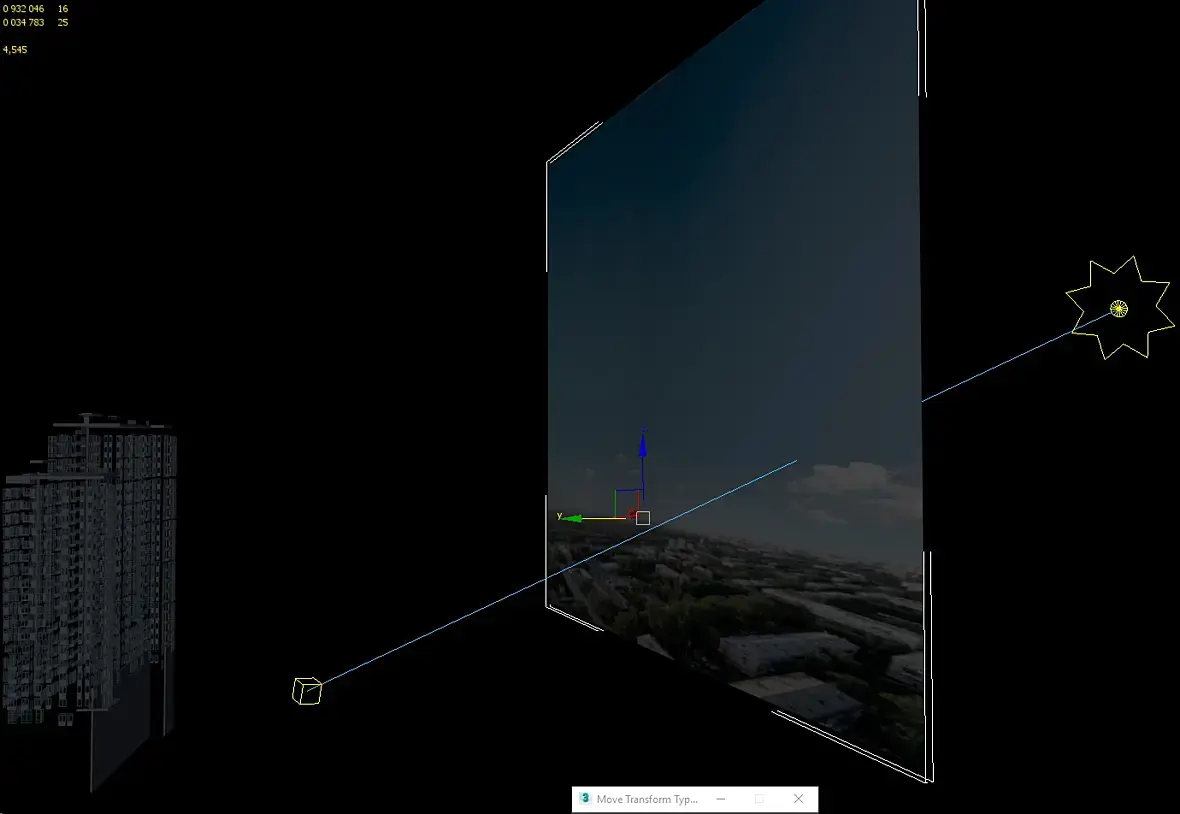Select the star-shaped sun light object
Image resolution: width=1180 pixels, height=814 pixels.
pyautogui.click(x=1120, y=308)
